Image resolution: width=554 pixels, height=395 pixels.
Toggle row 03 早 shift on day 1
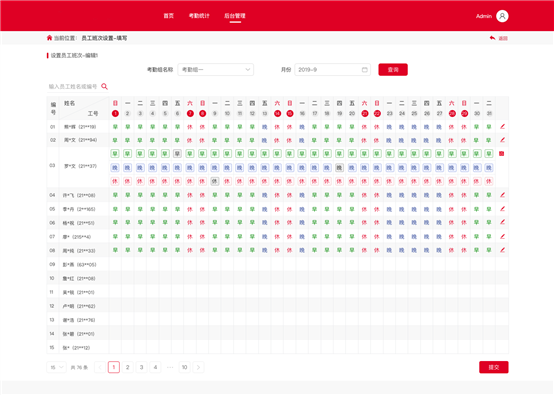click(x=115, y=153)
